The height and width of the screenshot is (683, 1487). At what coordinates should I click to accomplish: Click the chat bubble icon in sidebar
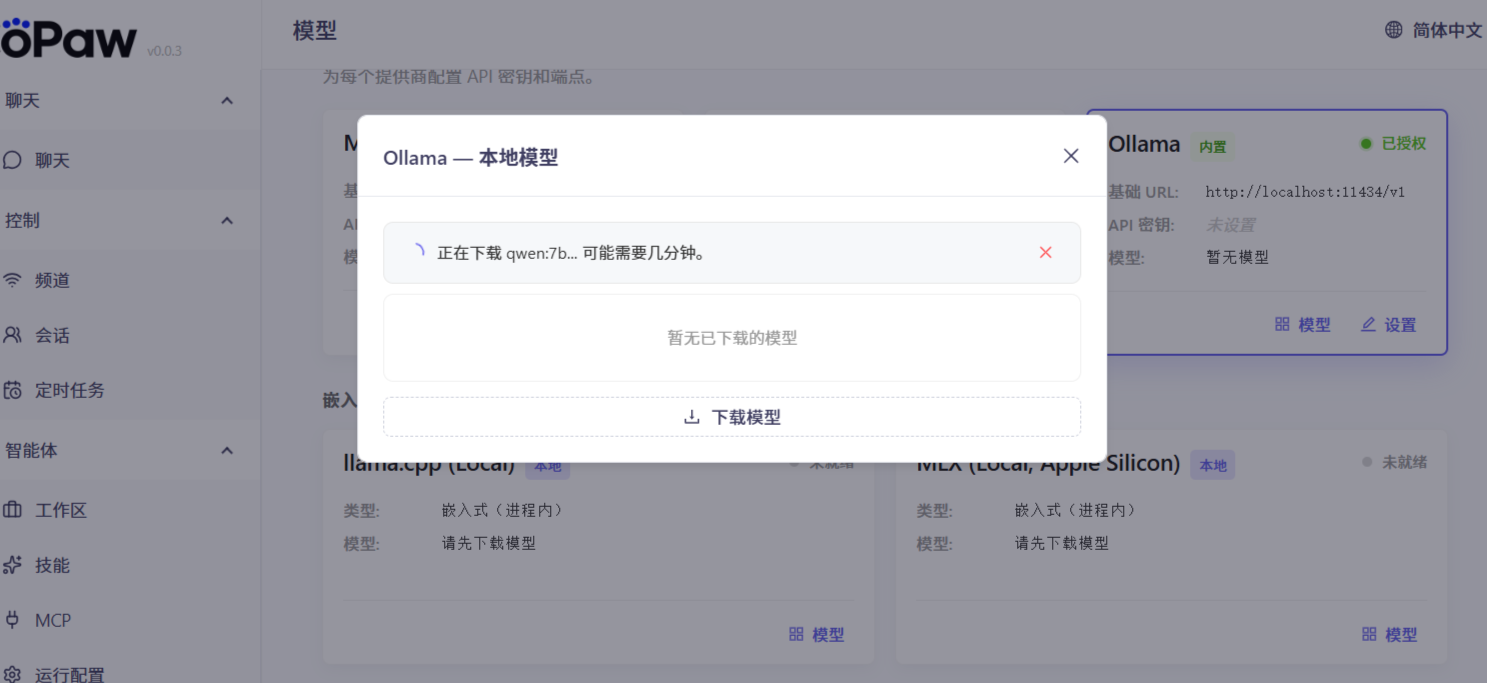tap(13, 160)
